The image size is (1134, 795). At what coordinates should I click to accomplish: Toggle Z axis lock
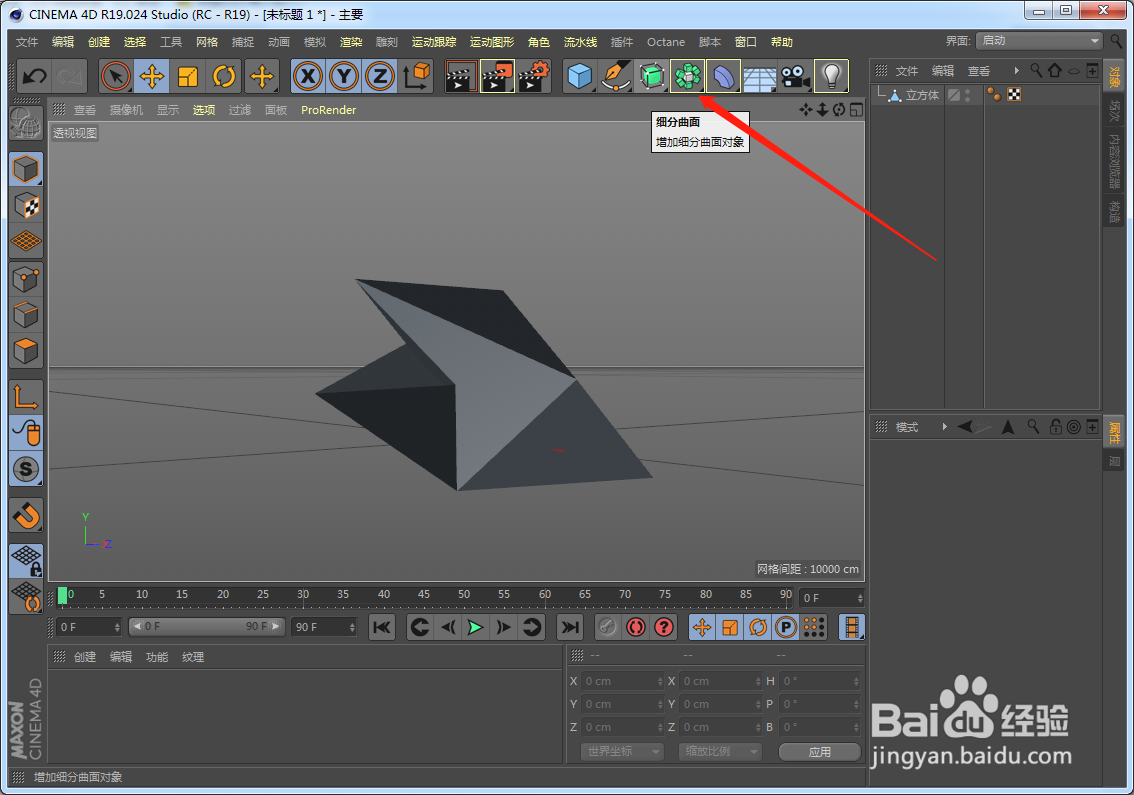click(380, 76)
